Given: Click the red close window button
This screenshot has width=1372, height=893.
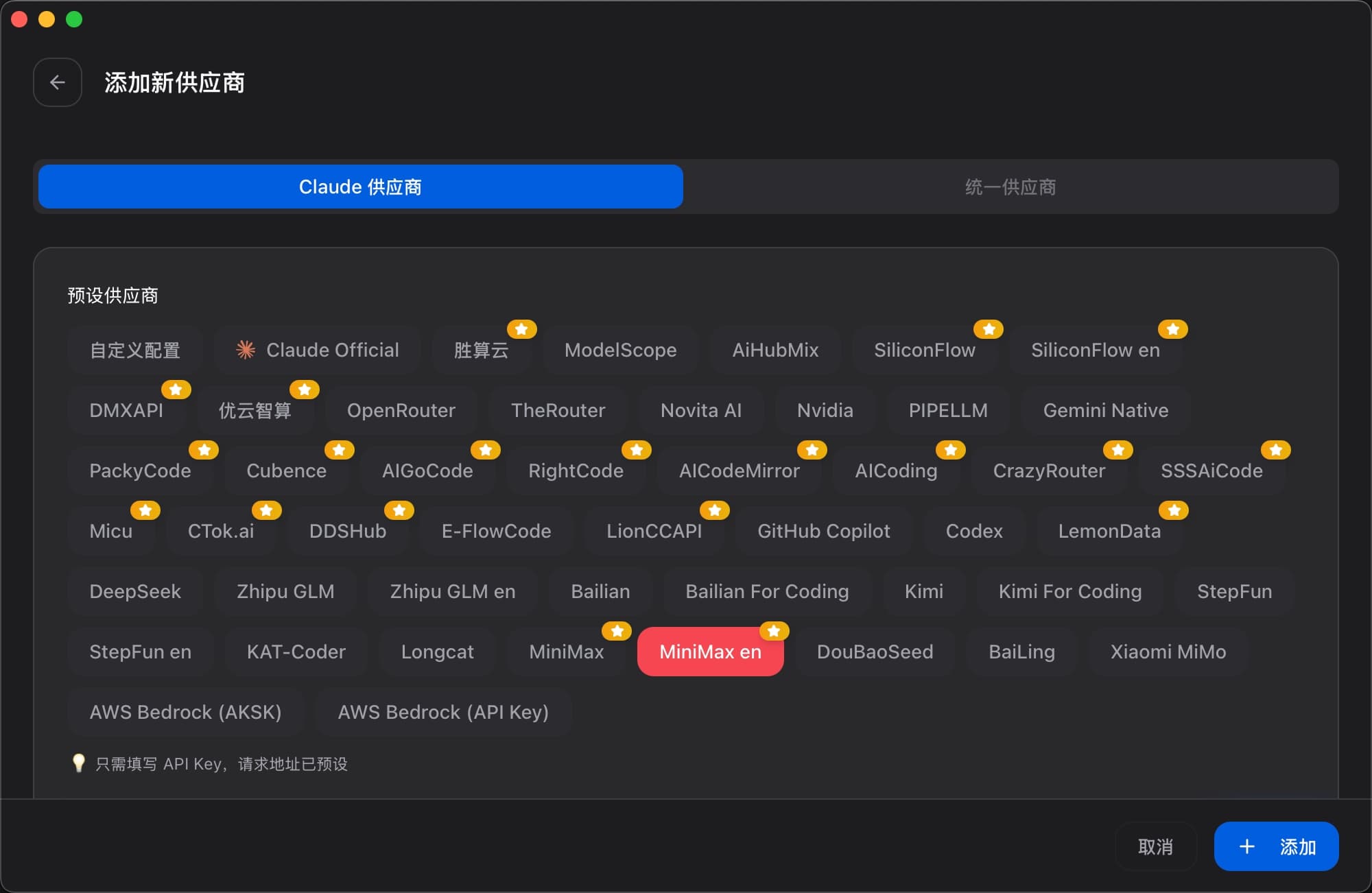Looking at the screenshot, I should 19,19.
